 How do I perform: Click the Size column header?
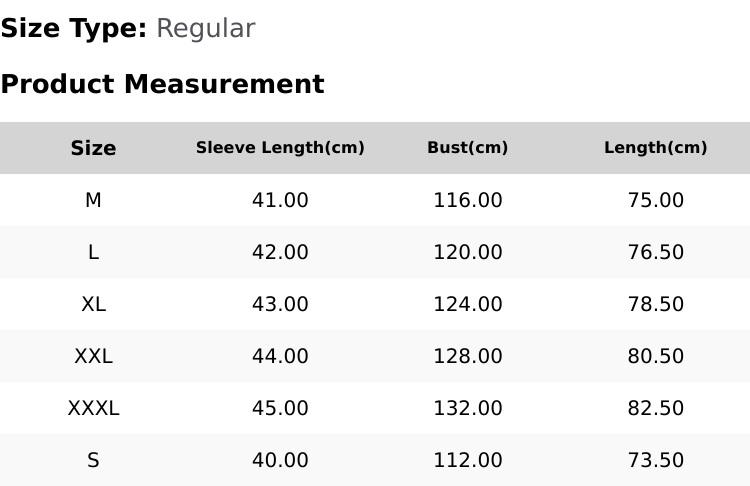pyautogui.click(x=93, y=148)
